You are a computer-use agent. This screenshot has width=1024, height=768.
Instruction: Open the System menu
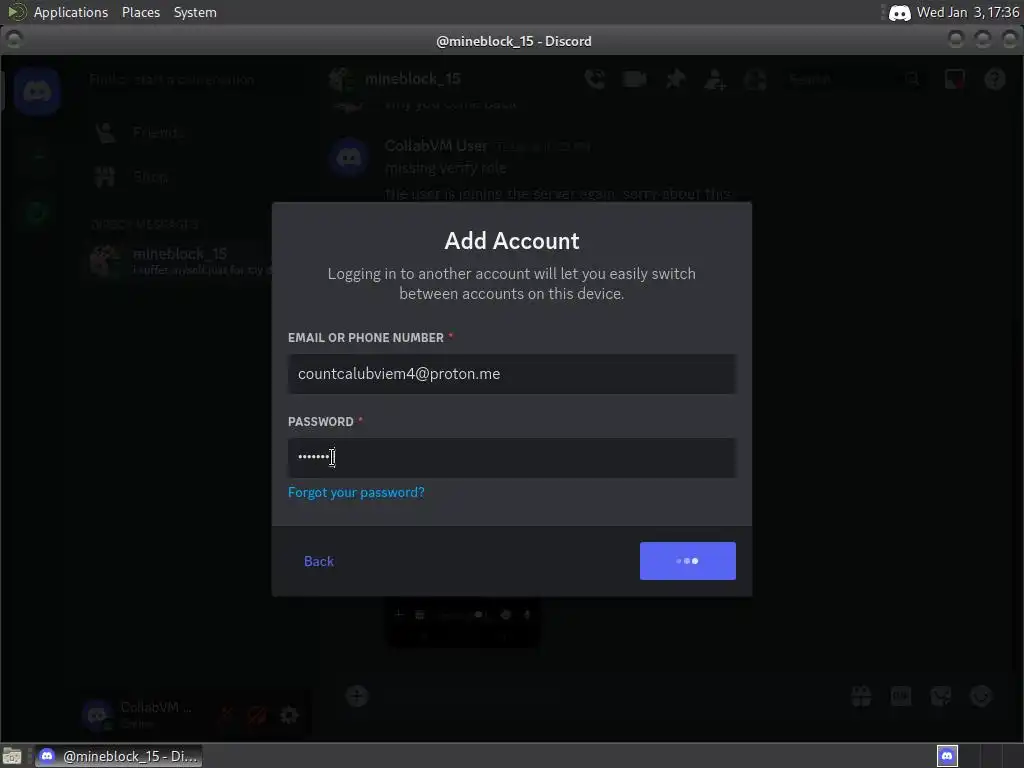(x=195, y=12)
